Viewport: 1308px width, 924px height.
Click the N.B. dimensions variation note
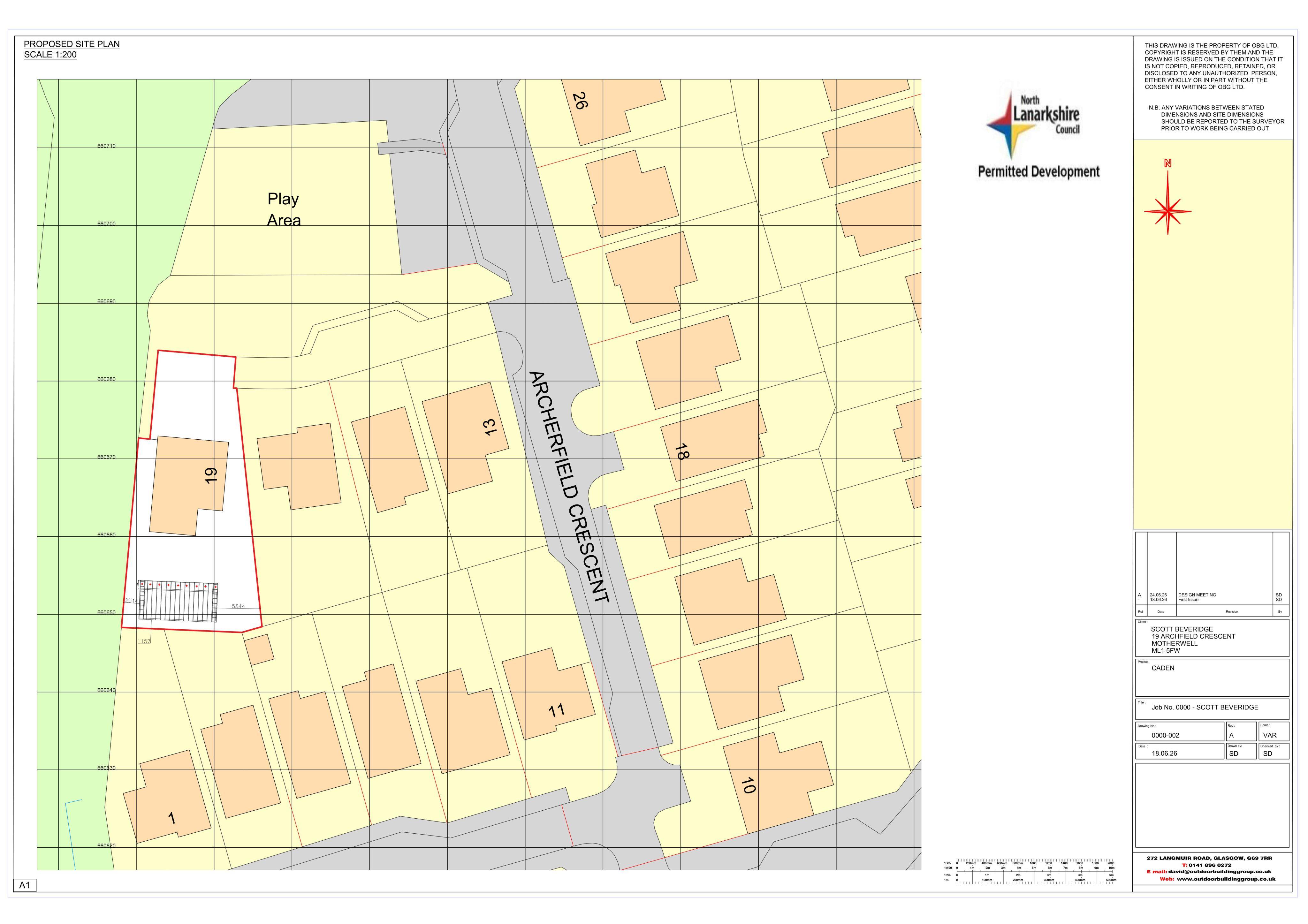point(1216,118)
